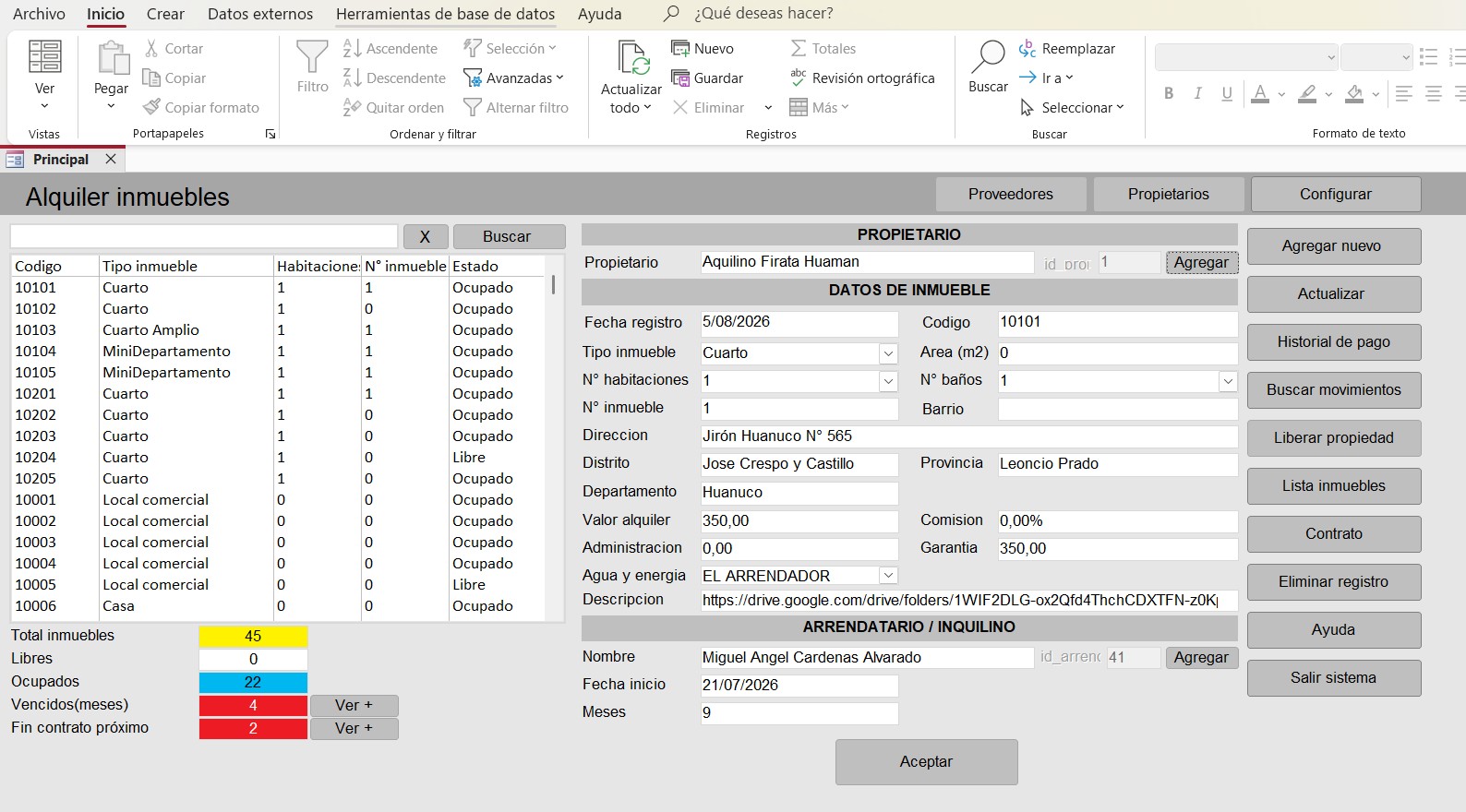Expand N° habitaciones dropdown arrow
The height and width of the screenshot is (812, 1466).
888,381
